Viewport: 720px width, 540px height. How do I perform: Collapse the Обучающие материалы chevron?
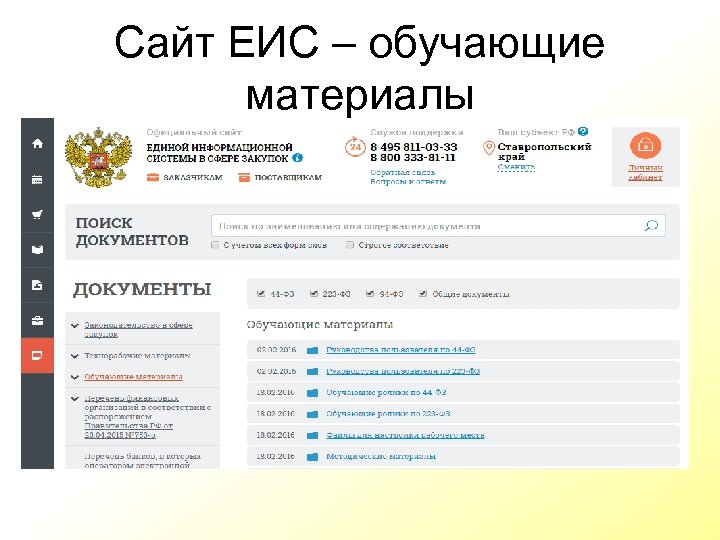75,377
